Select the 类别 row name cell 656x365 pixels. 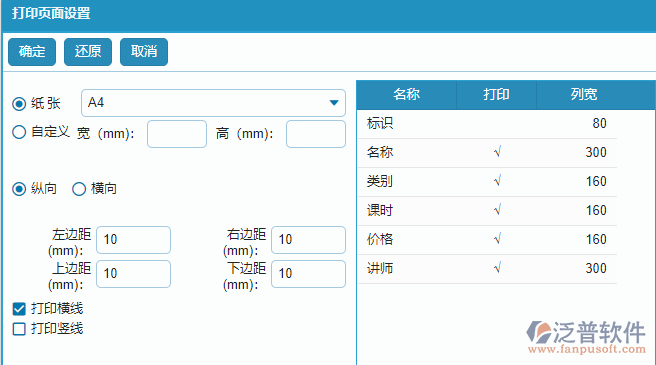406,182
